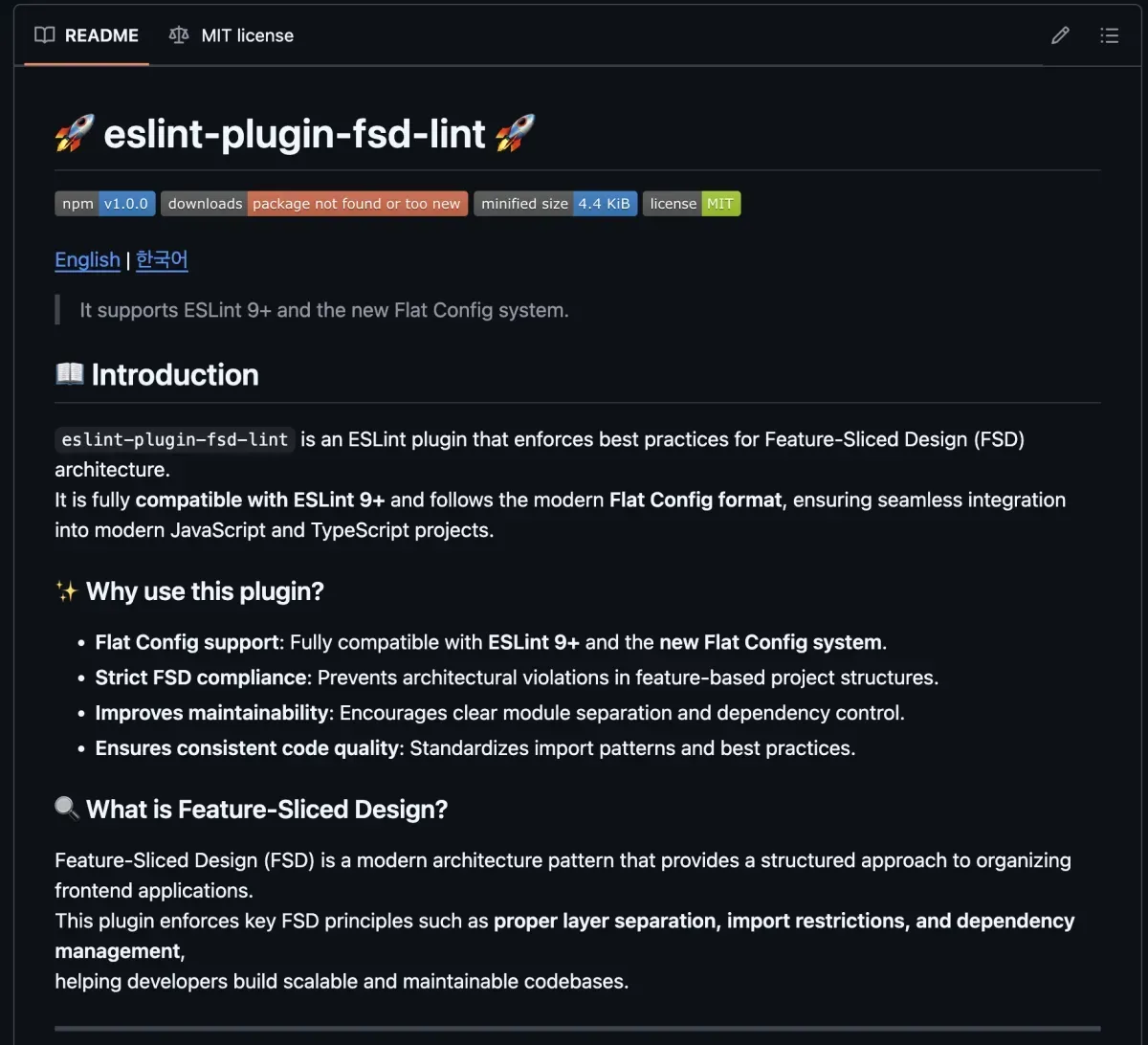The height and width of the screenshot is (1045, 1148).
Task: Click the book icon beside README
Action: (x=44, y=35)
